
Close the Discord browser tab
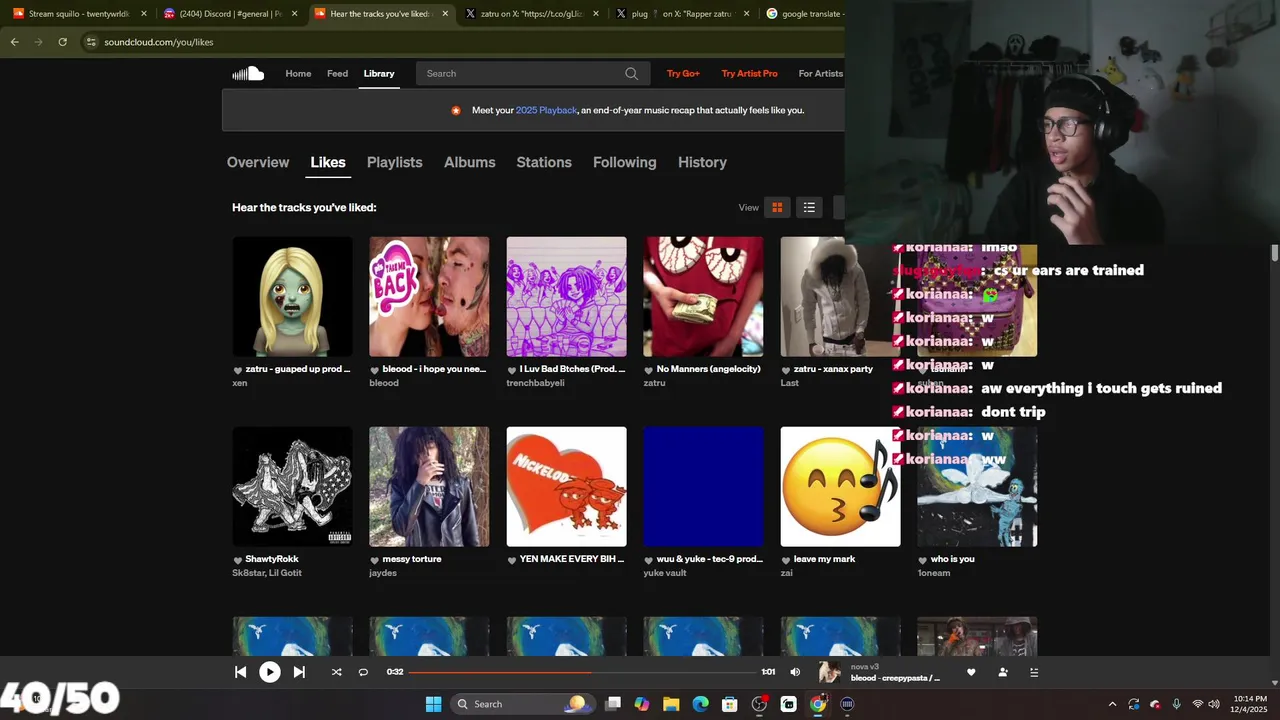(294, 14)
